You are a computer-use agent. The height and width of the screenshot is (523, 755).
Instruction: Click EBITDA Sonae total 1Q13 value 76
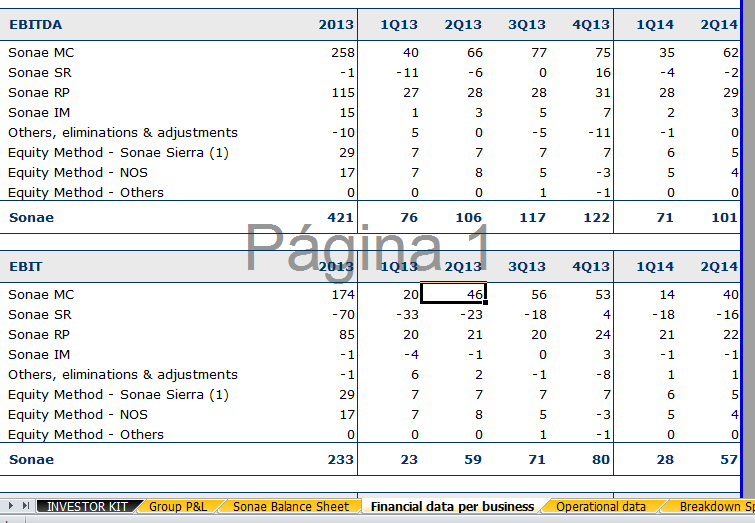tap(409, 218)
